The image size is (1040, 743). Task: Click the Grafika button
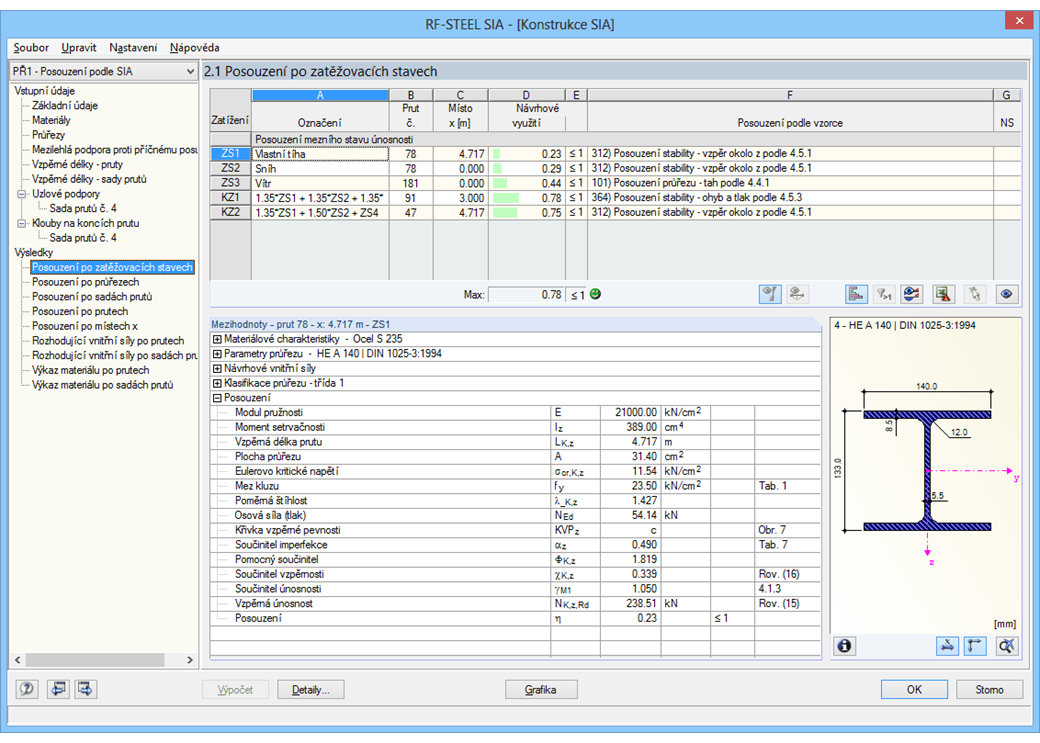click(x=541, y=690)
